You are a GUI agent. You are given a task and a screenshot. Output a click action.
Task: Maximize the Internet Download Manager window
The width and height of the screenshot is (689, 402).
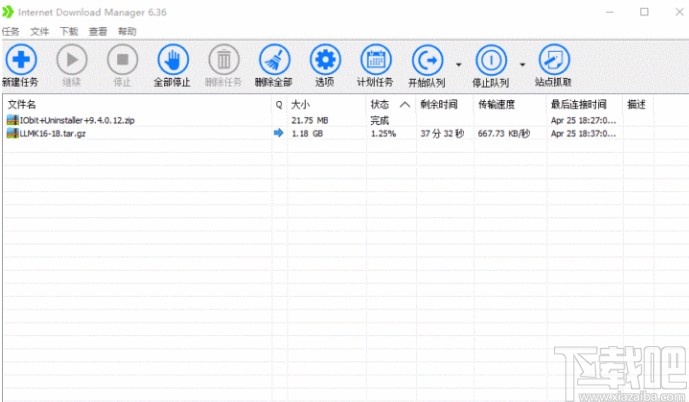tap(644, 12)
